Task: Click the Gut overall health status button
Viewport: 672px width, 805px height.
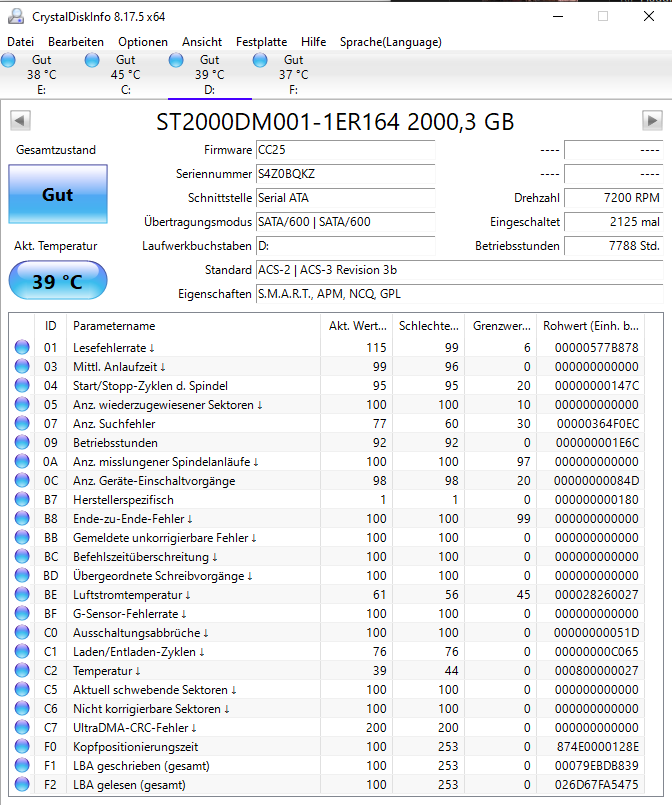Action: click(58, 194)
